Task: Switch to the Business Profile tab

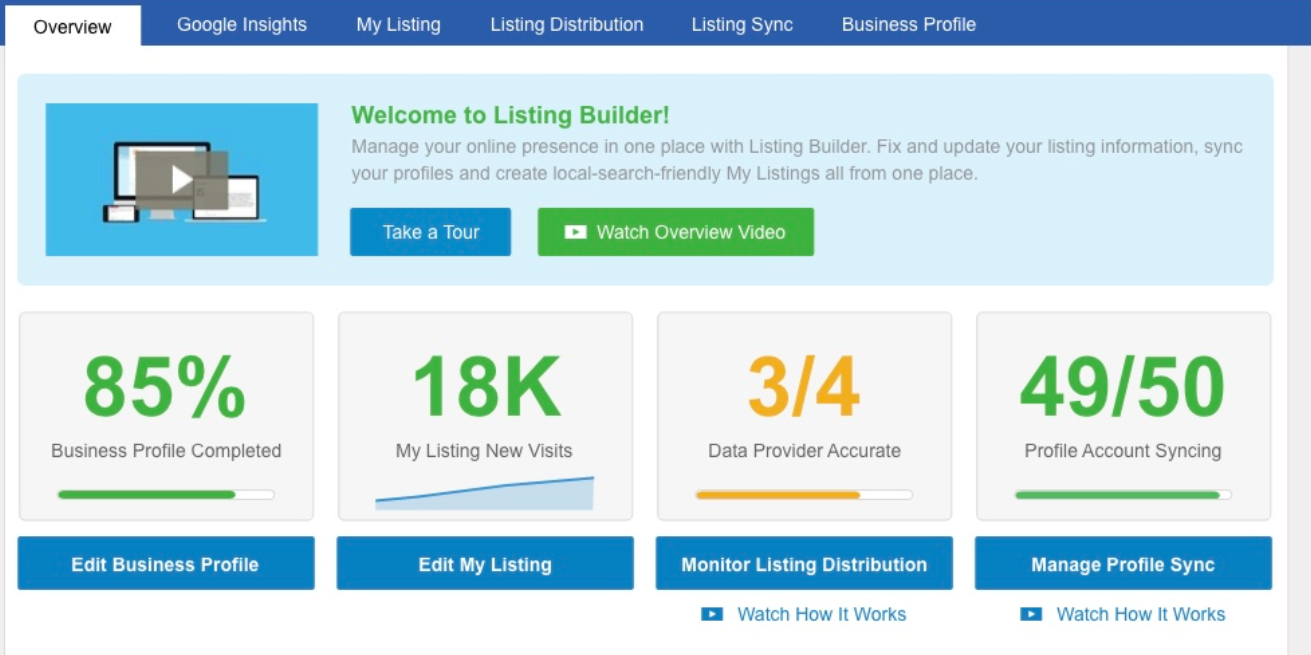Action: tap(908, 25)
